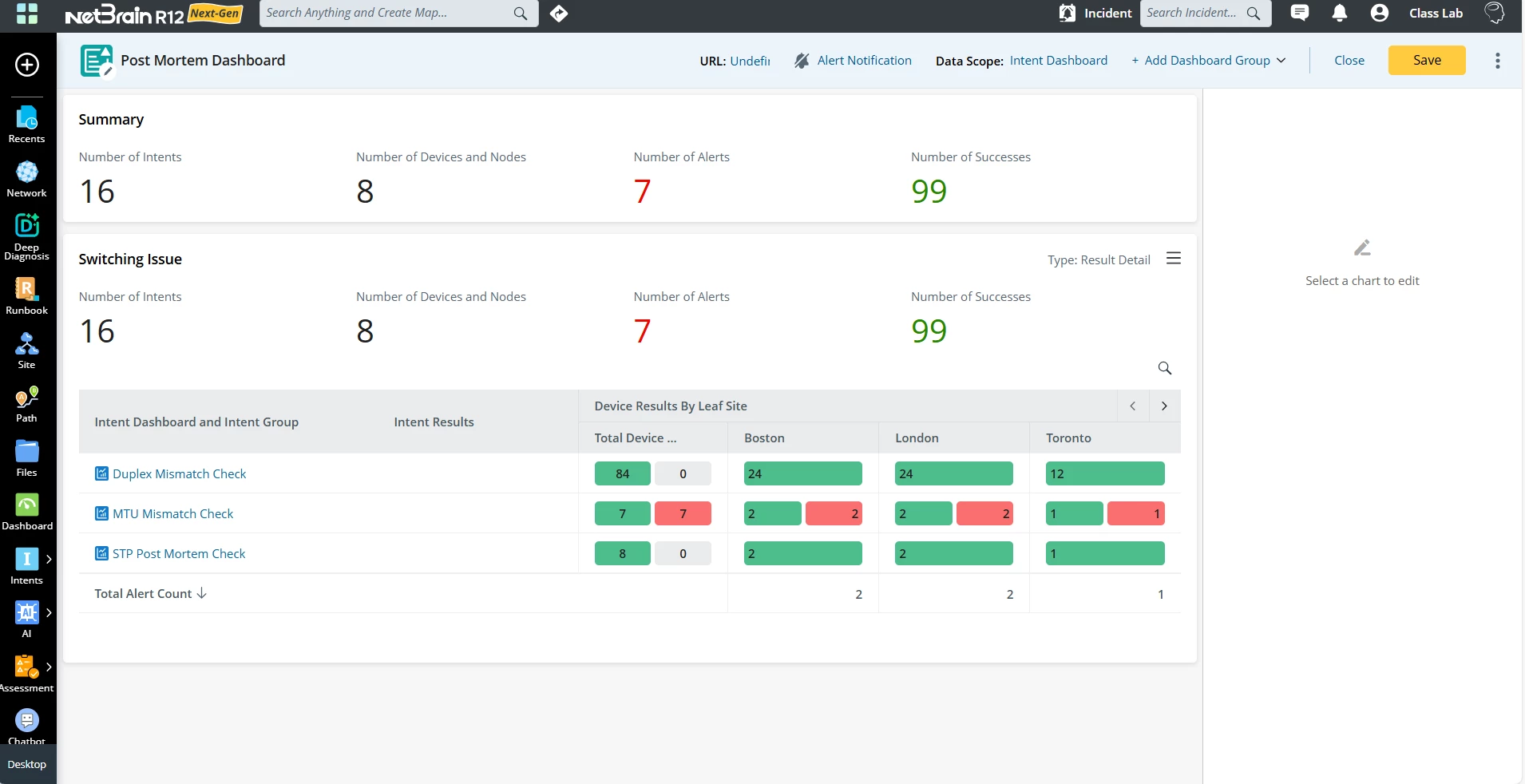Sort by Total Alert Count arrow

[x=202, y=593]
